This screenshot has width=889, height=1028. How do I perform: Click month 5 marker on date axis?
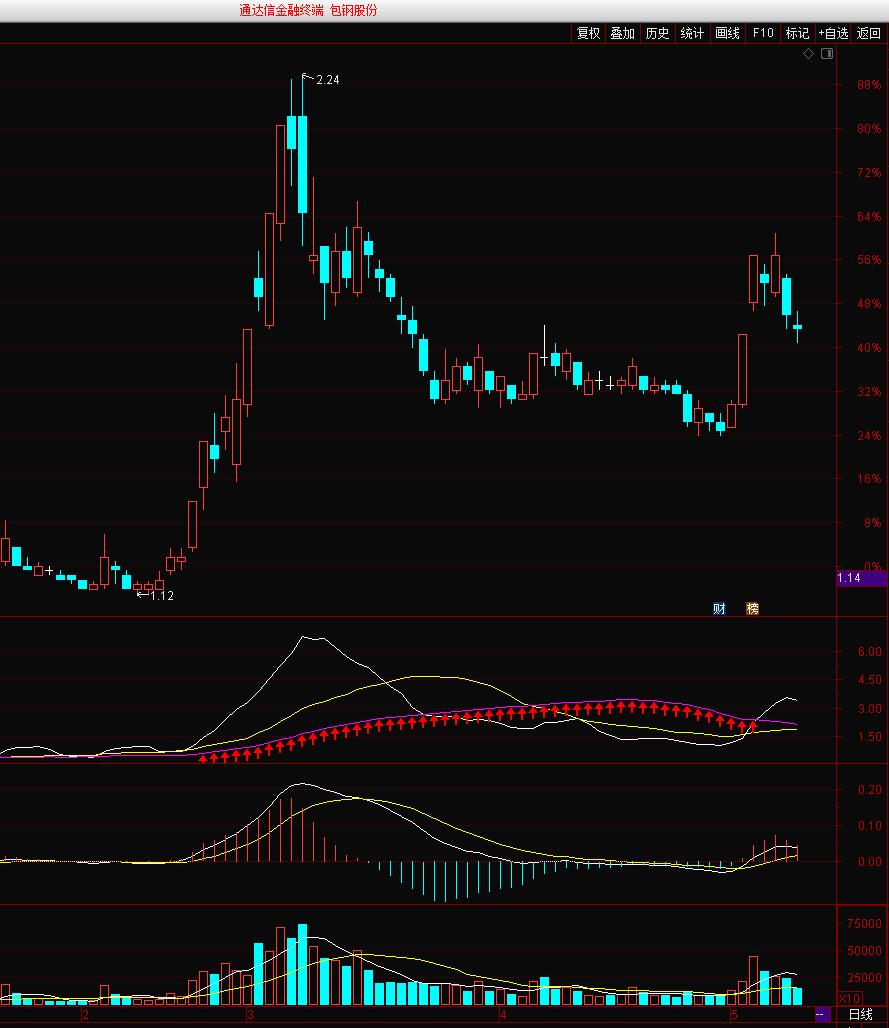point(734,1015)
